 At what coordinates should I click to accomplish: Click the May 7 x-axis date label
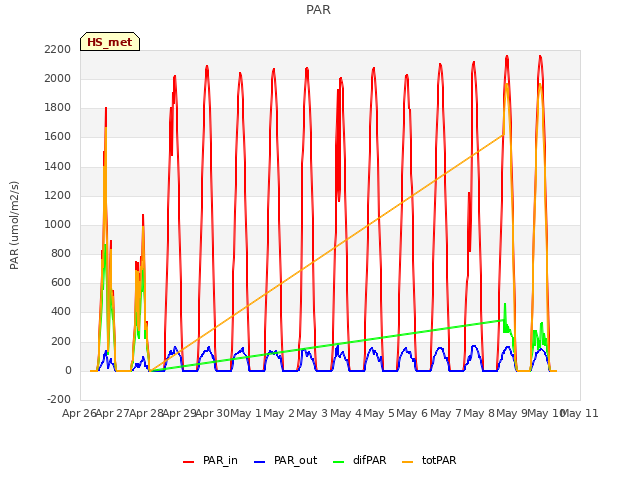coord(446,414)
